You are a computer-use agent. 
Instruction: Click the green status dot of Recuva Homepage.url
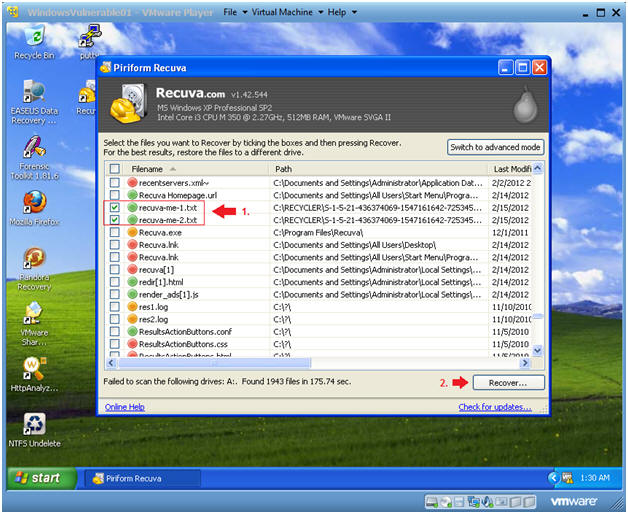point(132,195)
